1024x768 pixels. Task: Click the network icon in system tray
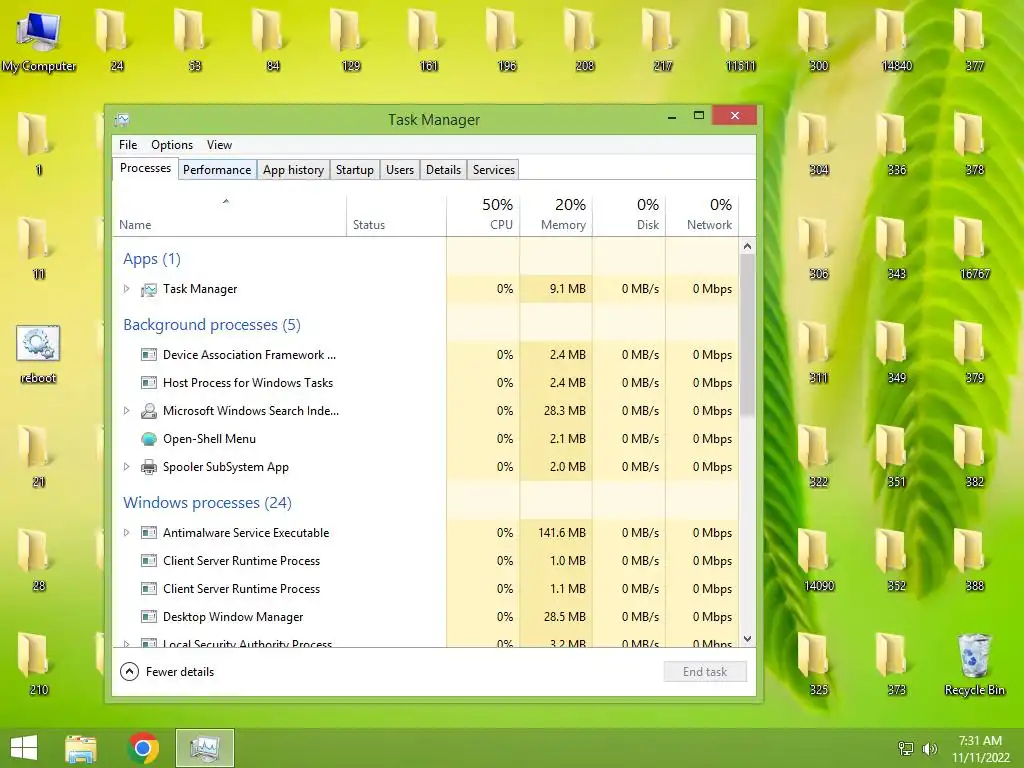pos(906,748)
